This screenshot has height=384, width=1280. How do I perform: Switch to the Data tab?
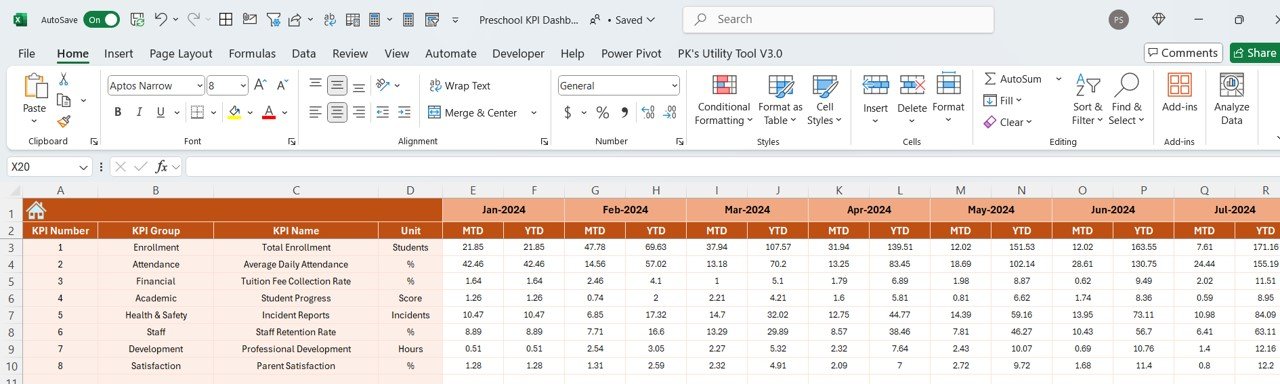coord(304,53)
